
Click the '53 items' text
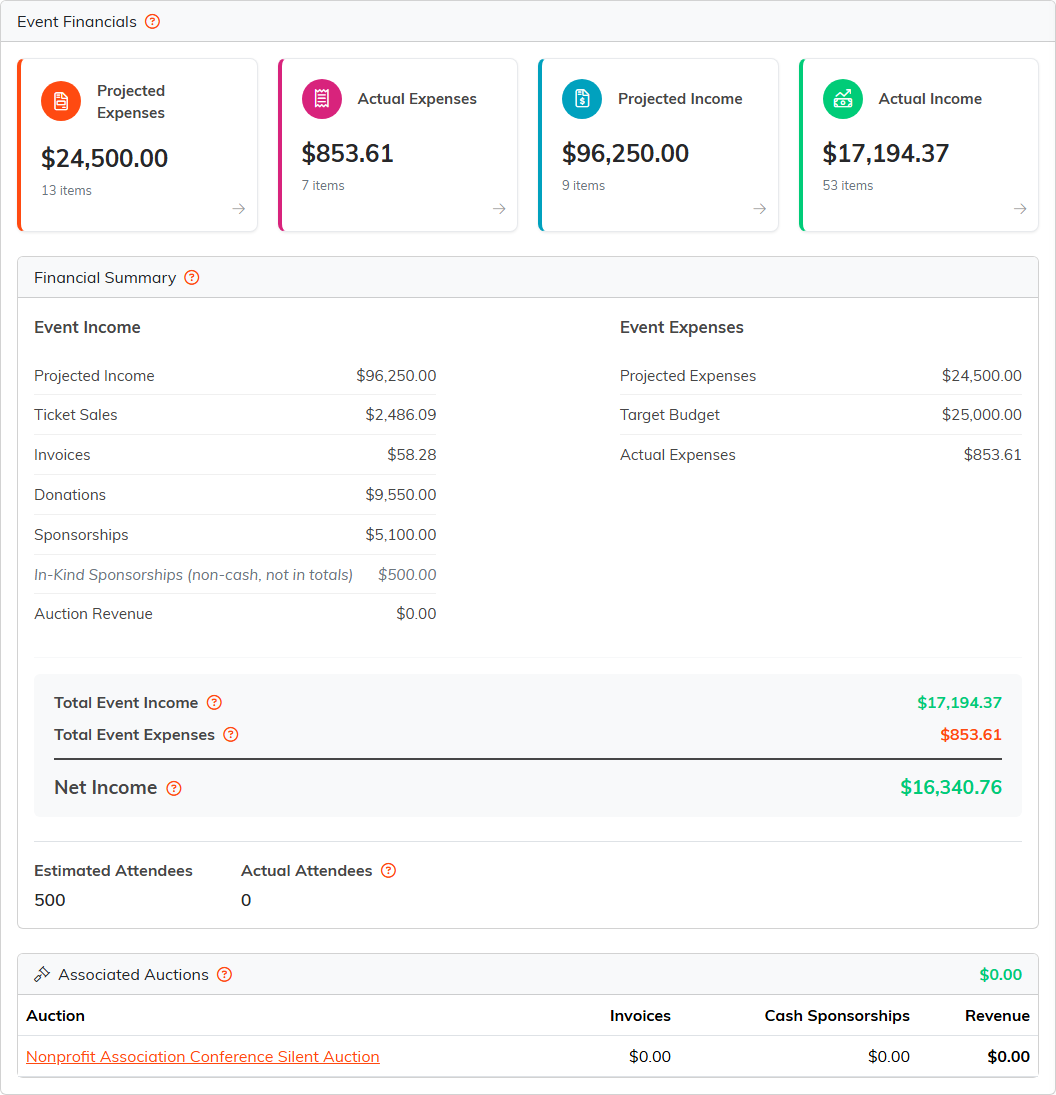848,186
